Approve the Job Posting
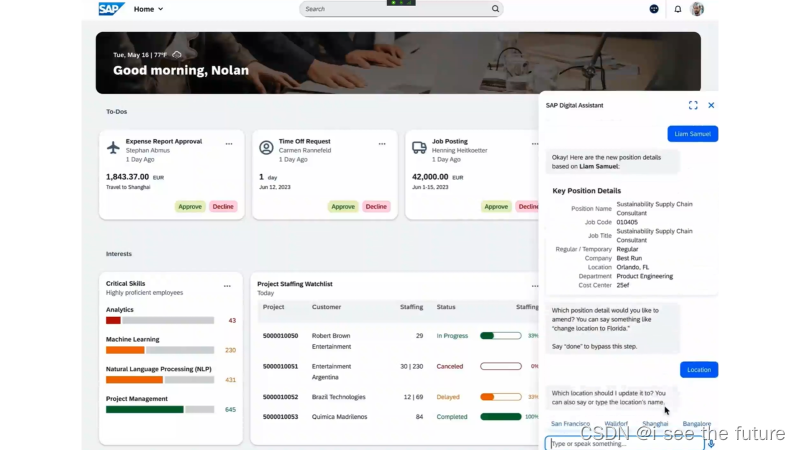 pyautogui.click(x=496, y=207)
